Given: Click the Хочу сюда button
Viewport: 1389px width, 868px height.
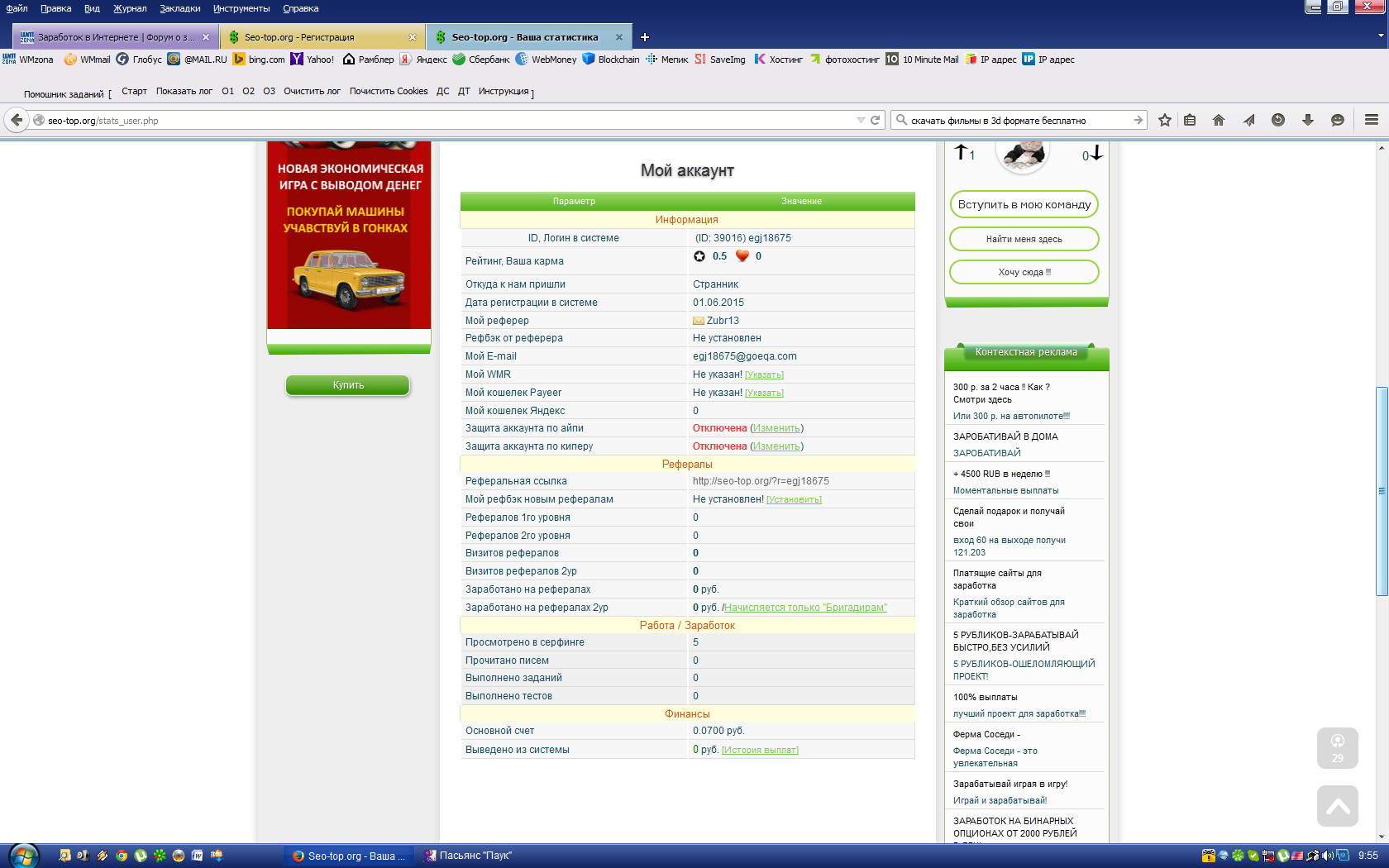Looking at the screenshot, I should (1024, 272).
